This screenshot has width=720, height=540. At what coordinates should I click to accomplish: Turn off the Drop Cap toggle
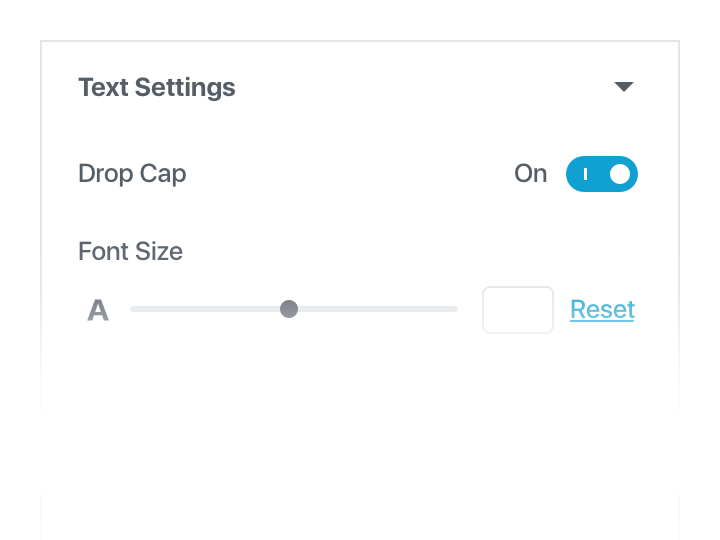pyautogui.click(x=601, y=174)
